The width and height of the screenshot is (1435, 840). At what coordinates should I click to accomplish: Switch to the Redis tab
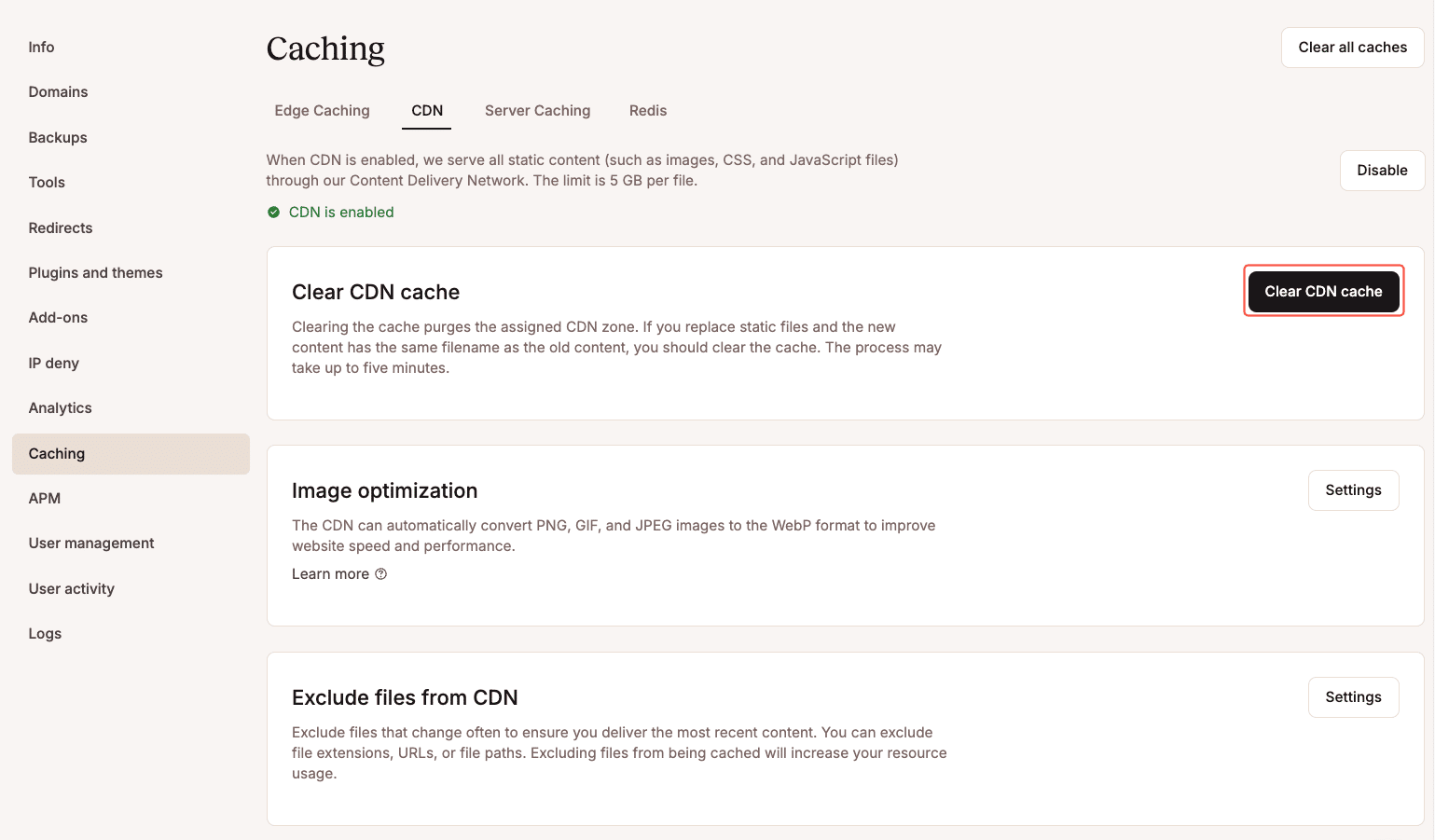(x=648, y=110)
